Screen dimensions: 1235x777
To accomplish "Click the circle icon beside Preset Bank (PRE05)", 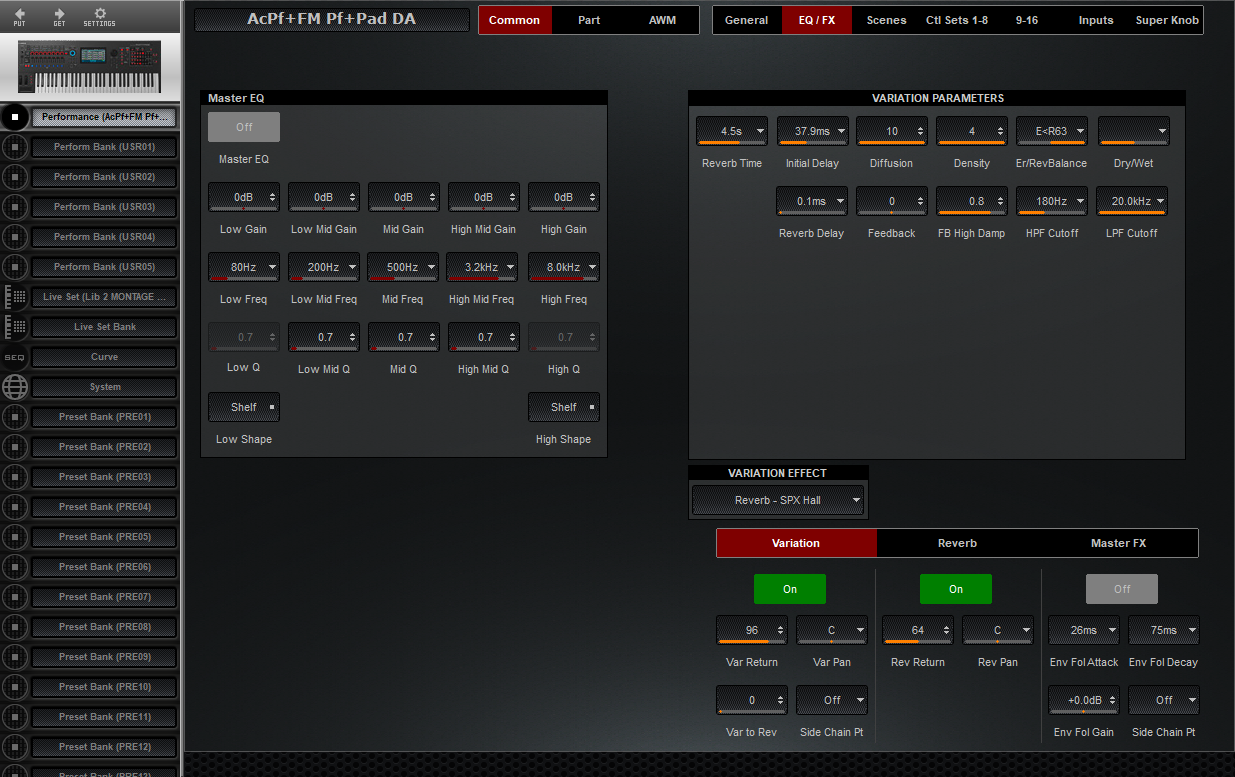I will click(x=15, y=537).
